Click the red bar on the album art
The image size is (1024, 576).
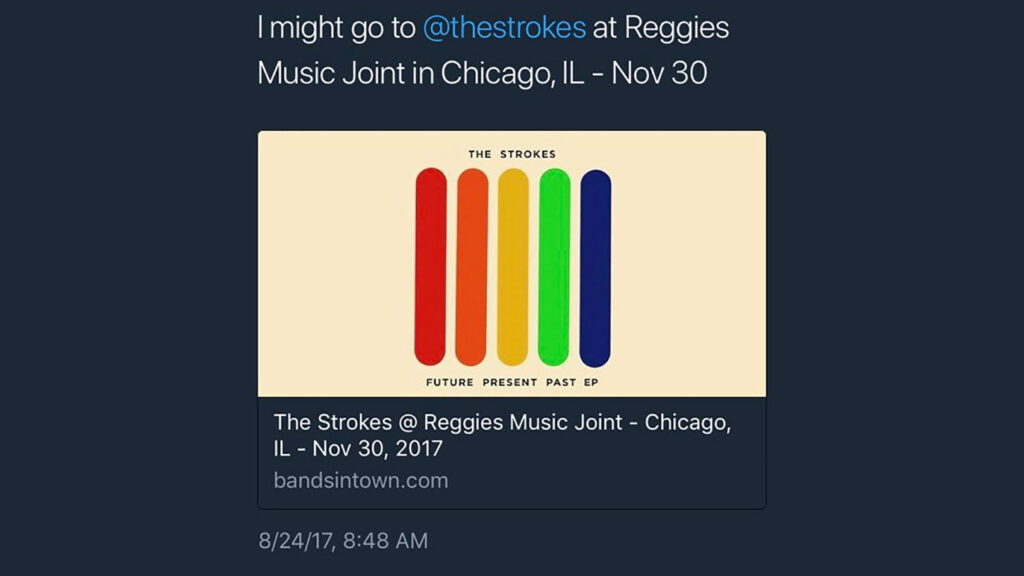click(x=430, y=267)
